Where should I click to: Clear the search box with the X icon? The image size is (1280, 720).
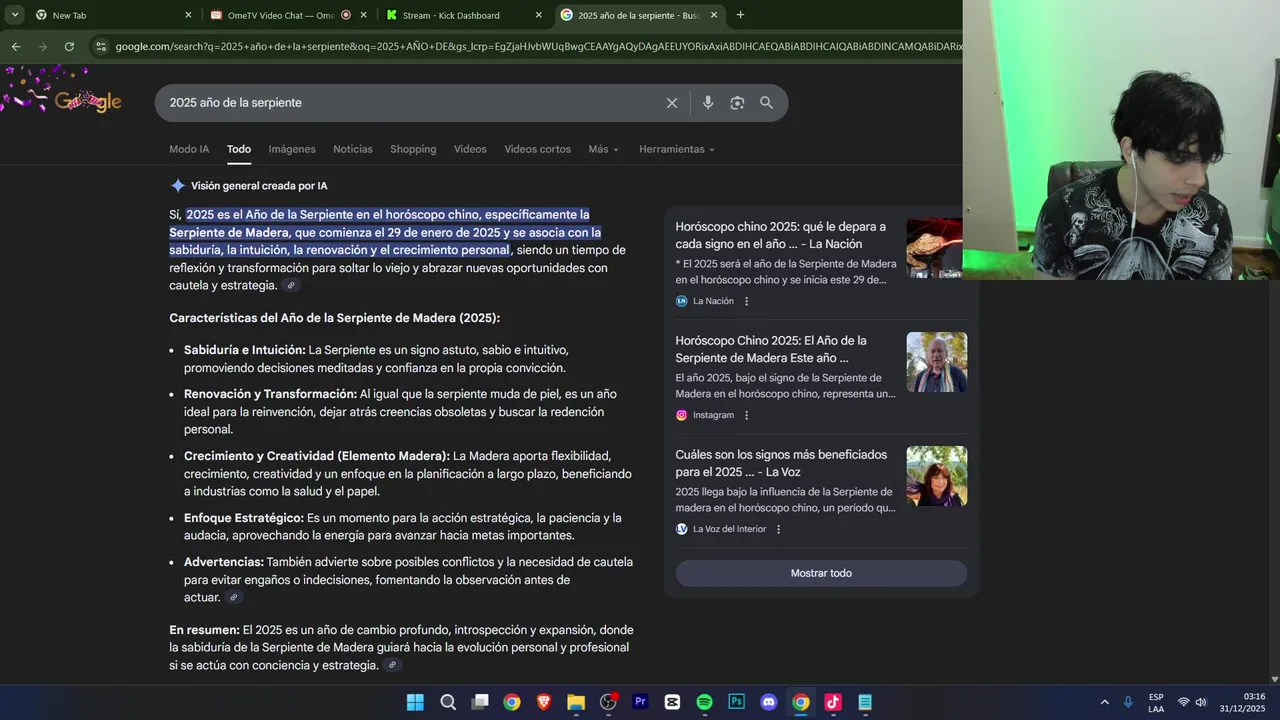tap(672, 103)
